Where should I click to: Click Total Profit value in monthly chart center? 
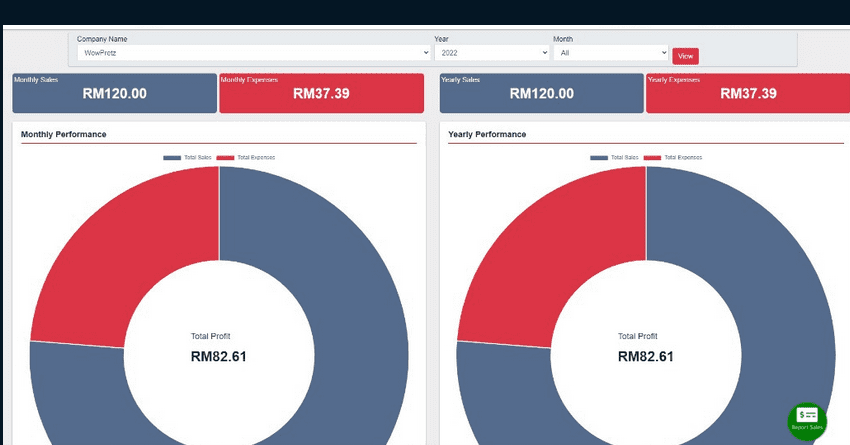click(x=218, y=356)
